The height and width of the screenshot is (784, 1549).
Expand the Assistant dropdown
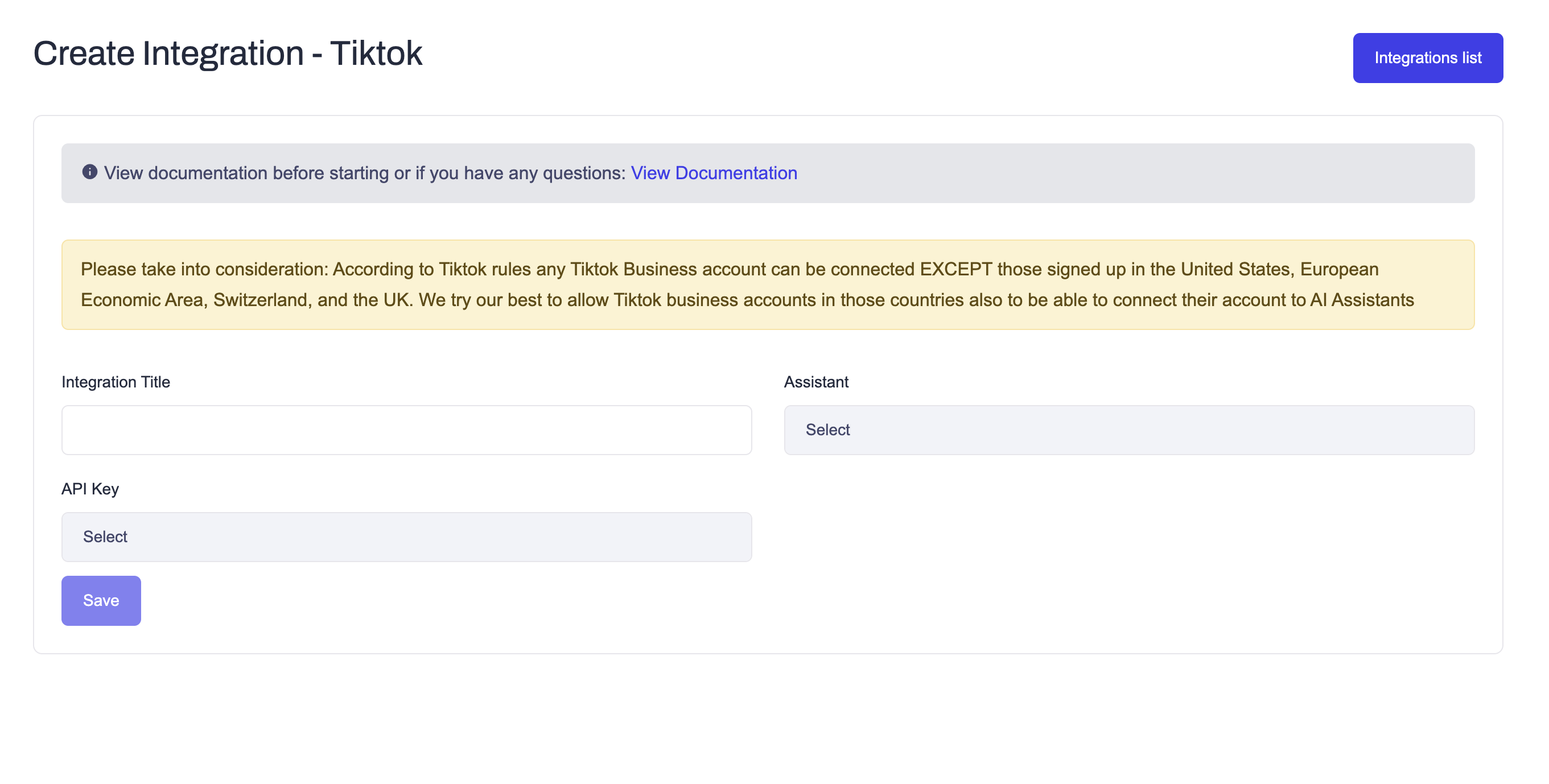[x=1128, y=430]
